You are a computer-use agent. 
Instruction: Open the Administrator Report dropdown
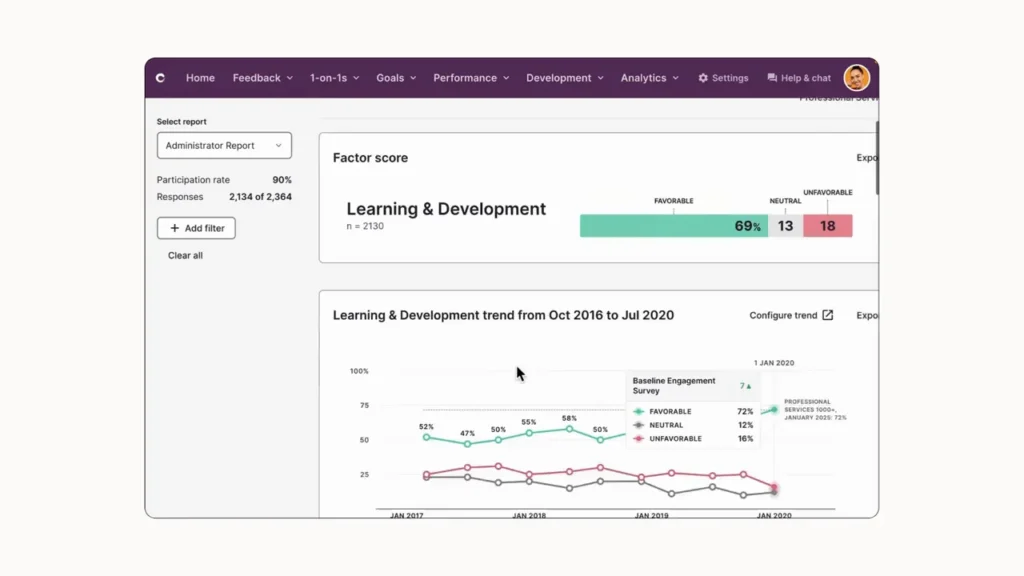click(223, 145)
